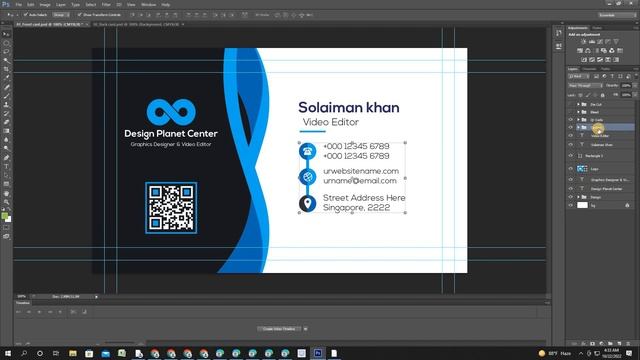The width and height of the screenshot is (640, 360).
Task: Set the foreground color swatch
Action: [x=4, y=216]
